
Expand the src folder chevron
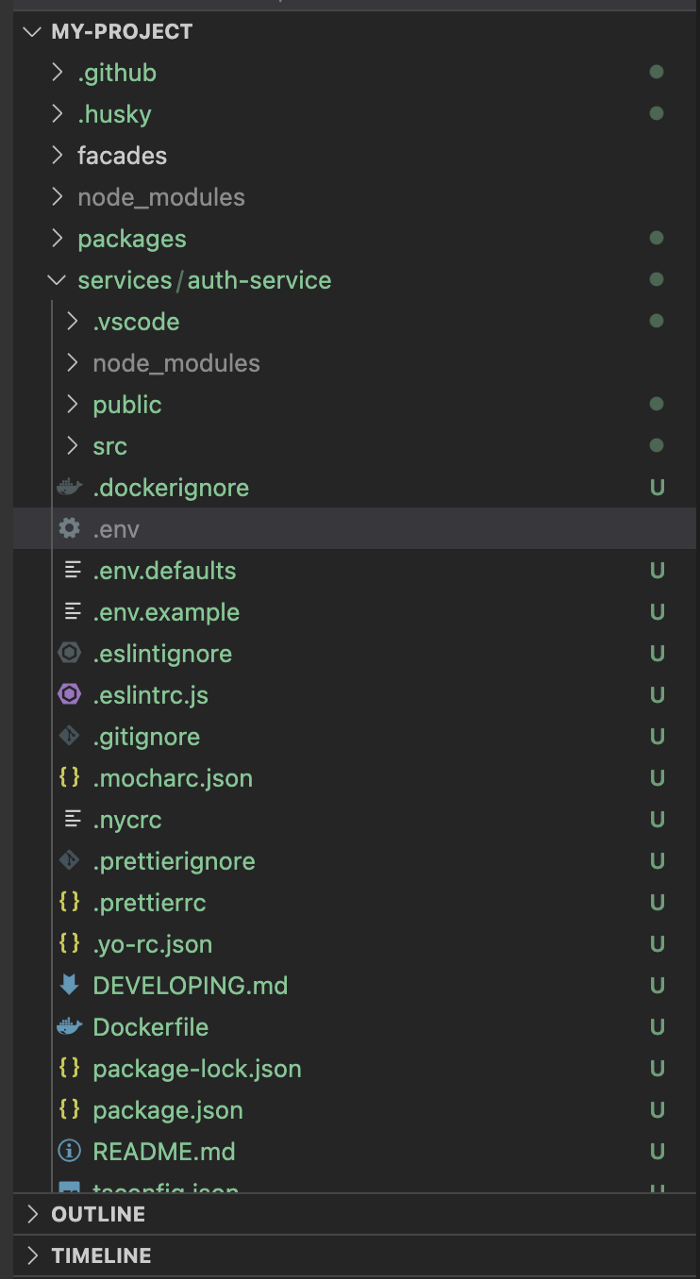point(72,446)
